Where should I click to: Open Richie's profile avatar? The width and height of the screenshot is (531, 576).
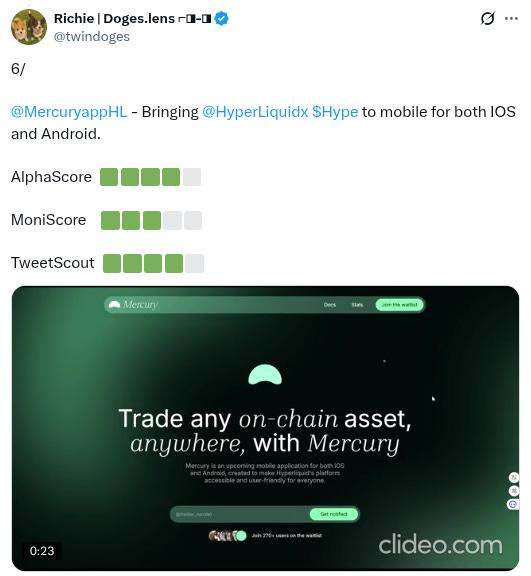coord(29,27)
